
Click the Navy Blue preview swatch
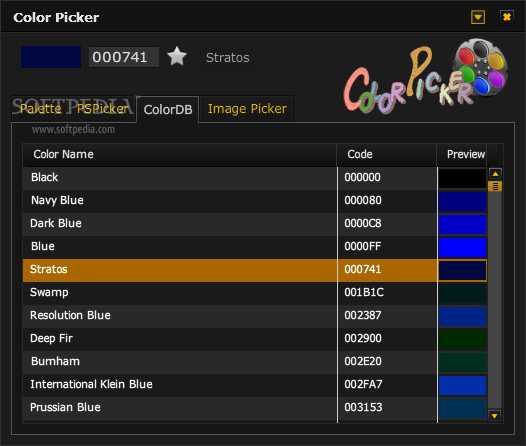pos(463,201)
